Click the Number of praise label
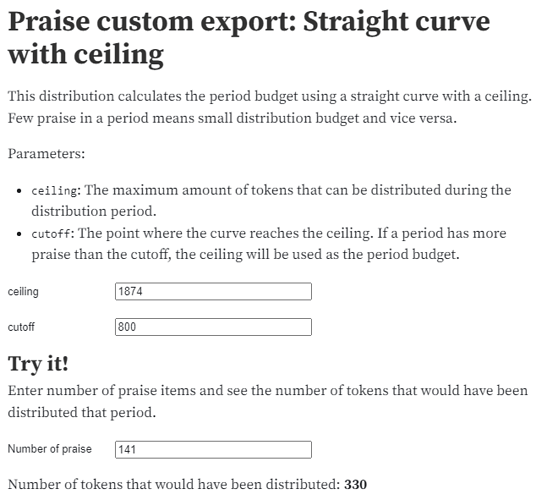 49,449
